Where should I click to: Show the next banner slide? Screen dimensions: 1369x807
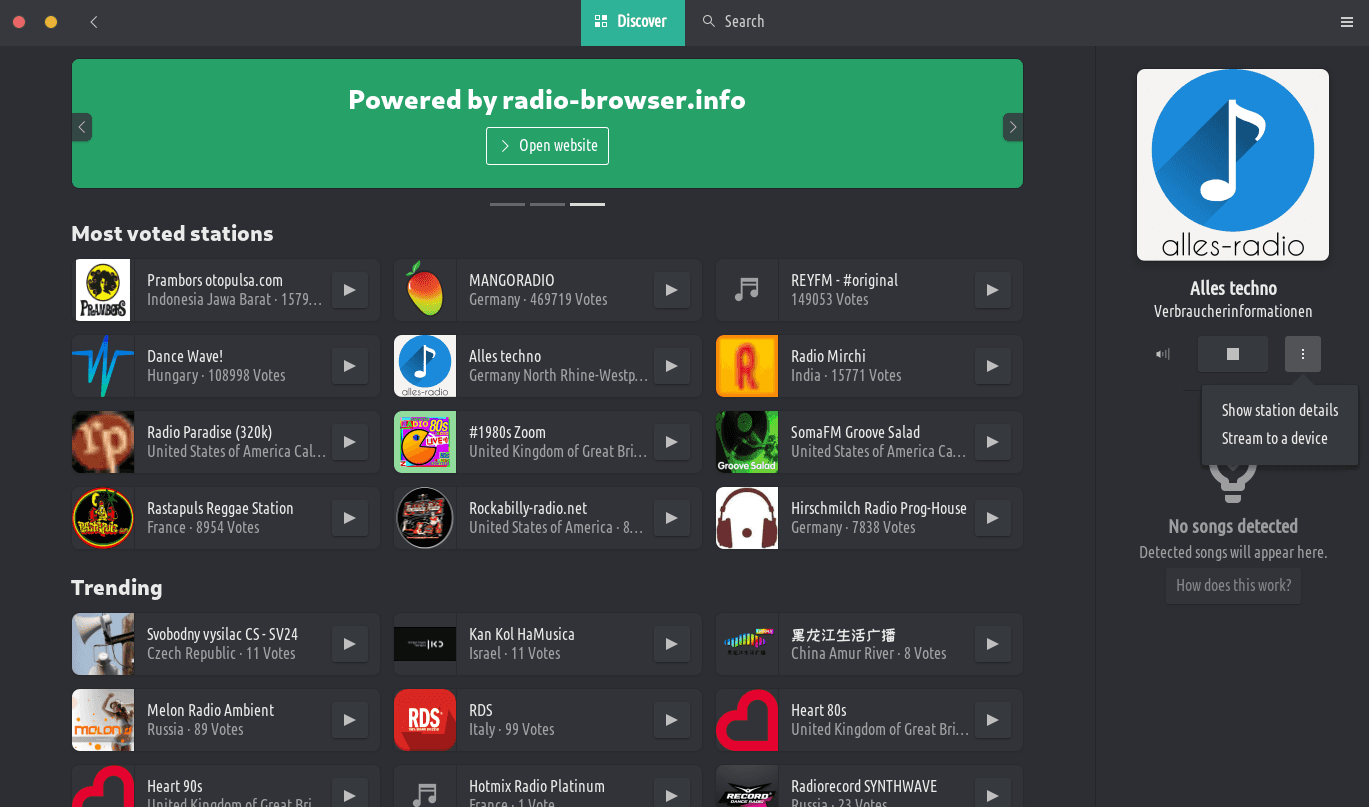coord(1012,127)
